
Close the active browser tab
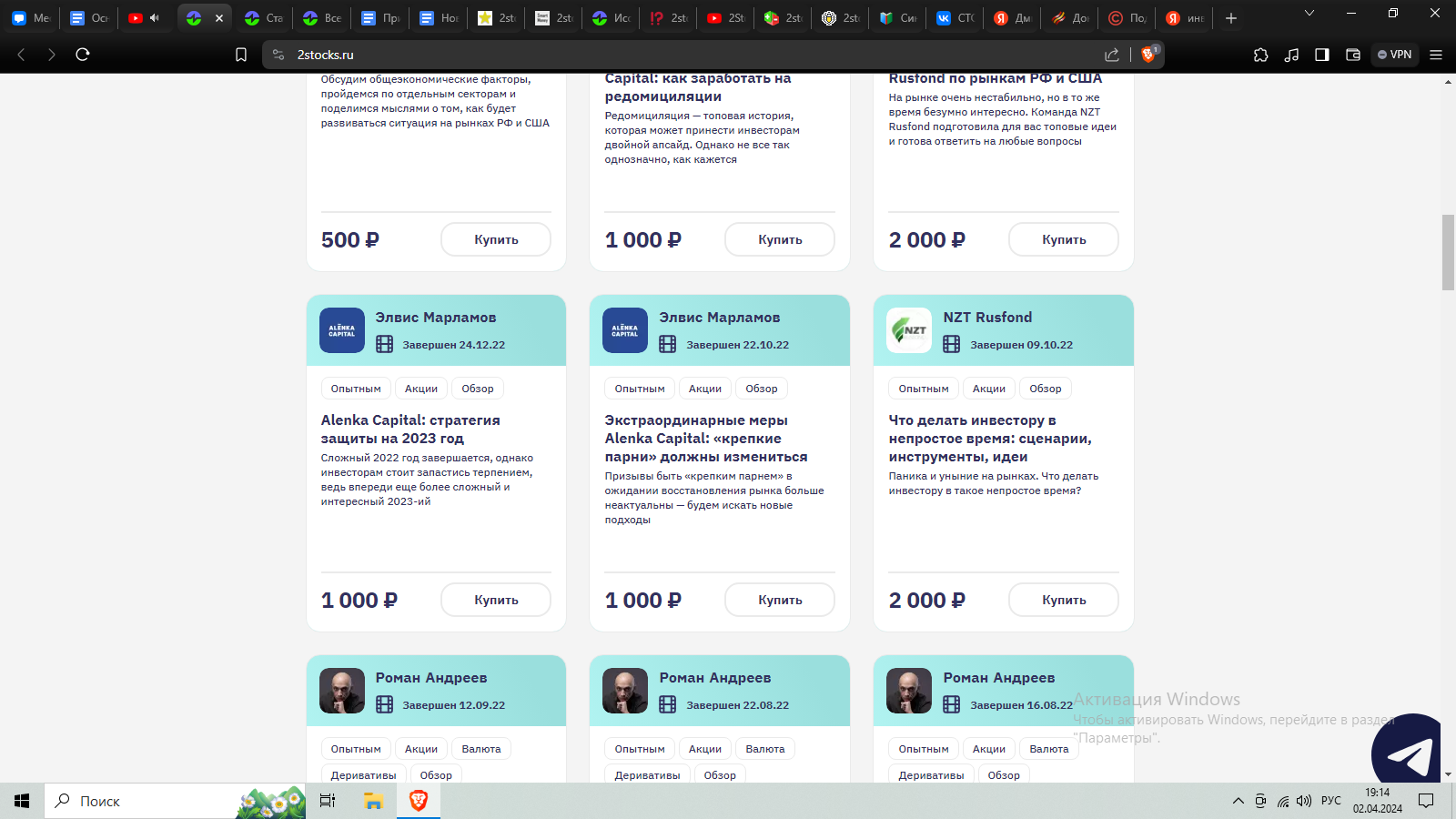point(219,18)
